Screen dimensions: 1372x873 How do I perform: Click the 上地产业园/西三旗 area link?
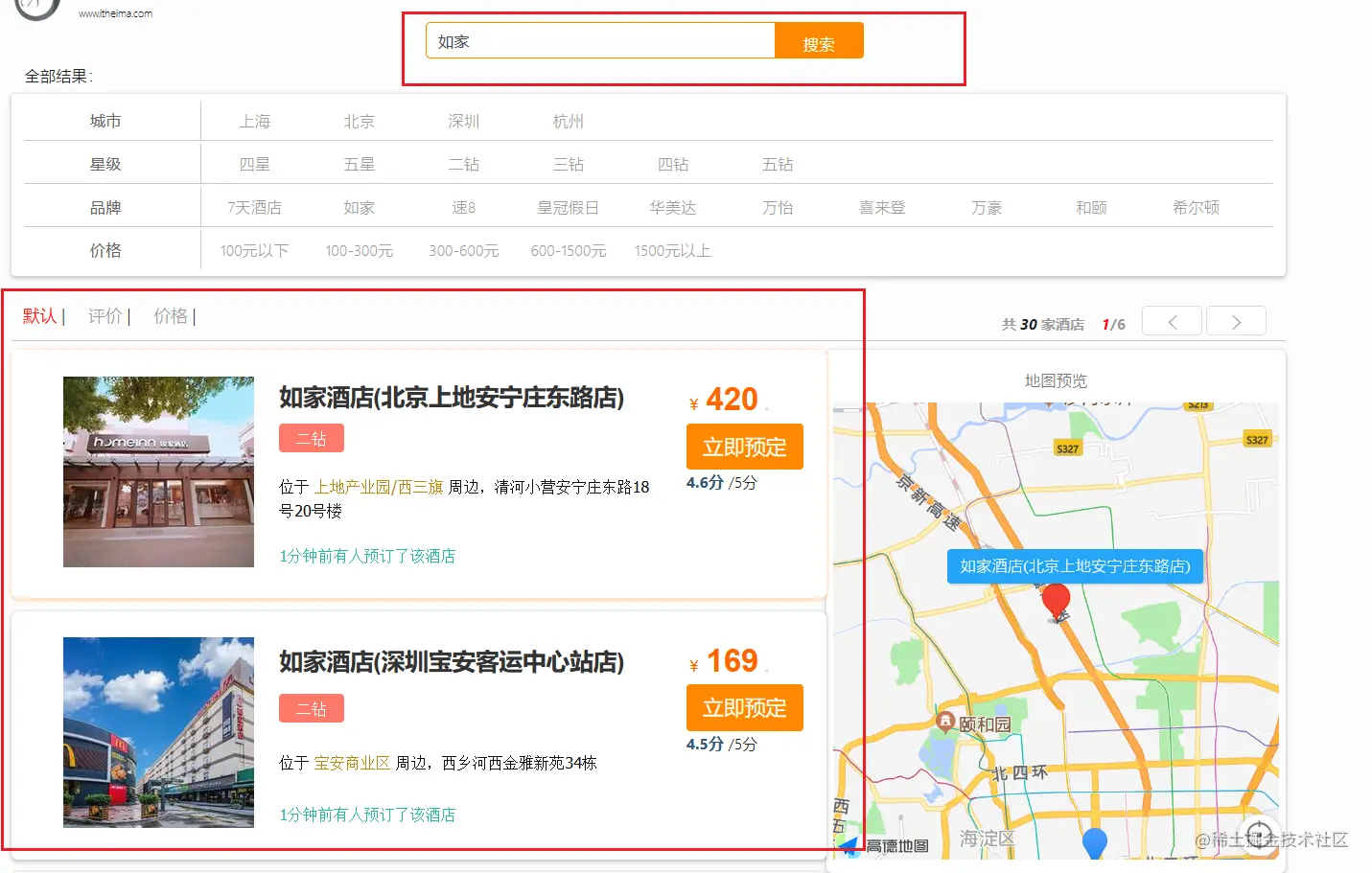(x=379, y=488)
